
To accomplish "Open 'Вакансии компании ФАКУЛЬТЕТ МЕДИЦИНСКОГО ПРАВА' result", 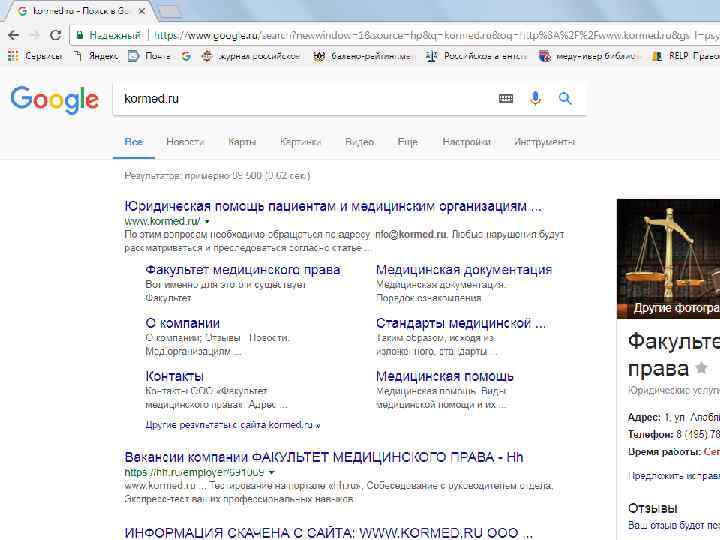I will click(x=324, y=457).
